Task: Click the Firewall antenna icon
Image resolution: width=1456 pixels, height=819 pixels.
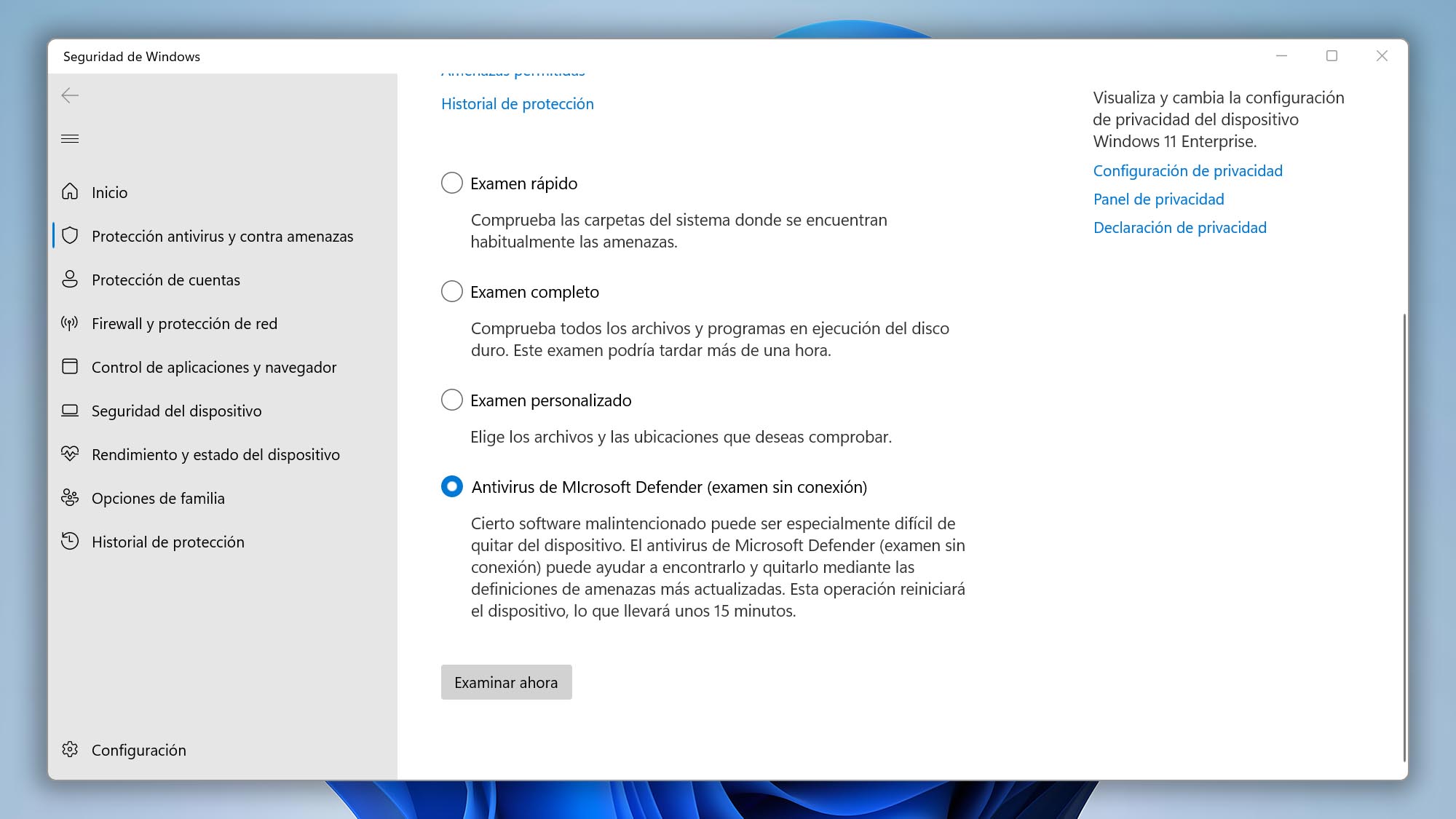Action: click(70, 323)
